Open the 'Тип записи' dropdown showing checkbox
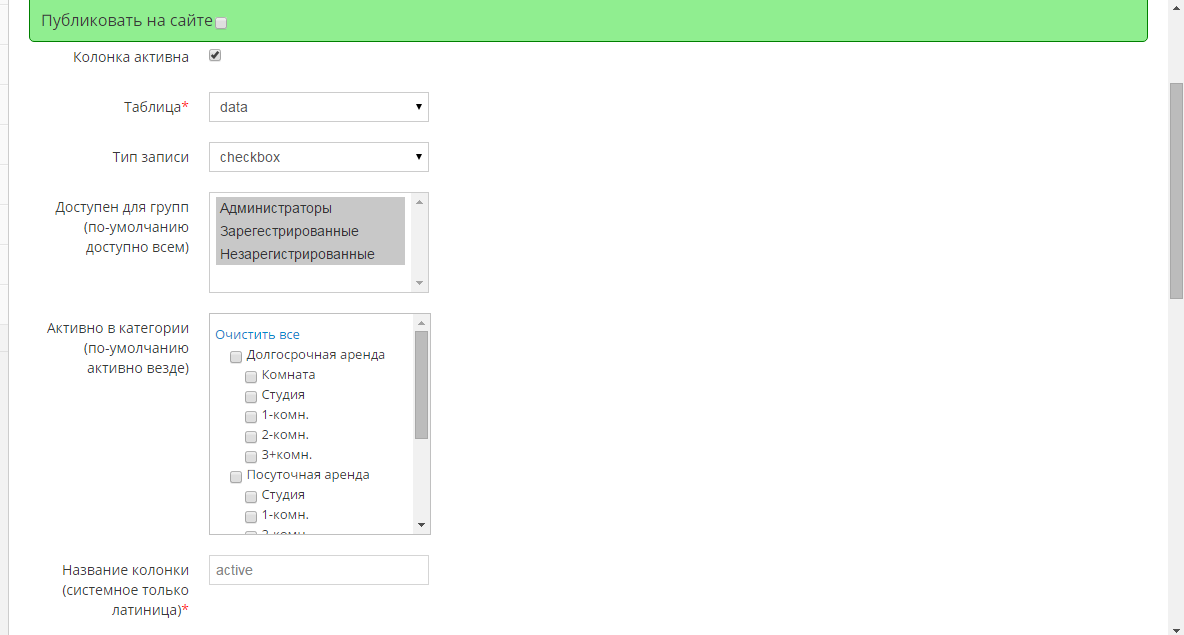The height and width of the screenshot is (635, 1184). (x=319, y=157)
